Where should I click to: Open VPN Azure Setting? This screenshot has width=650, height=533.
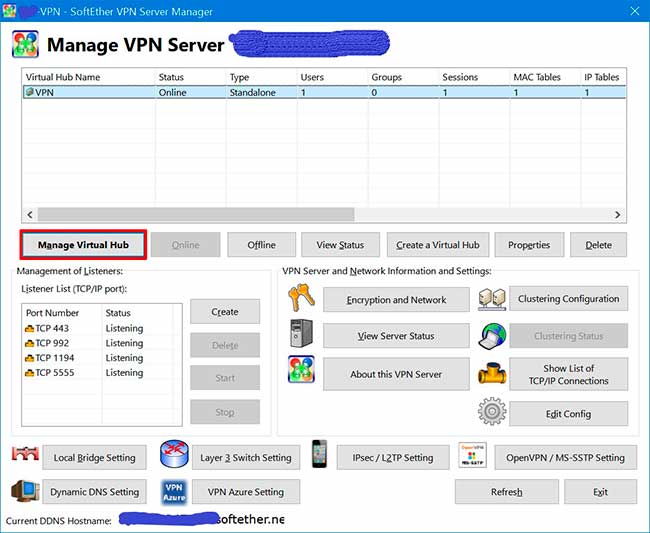tap(246, 492)
